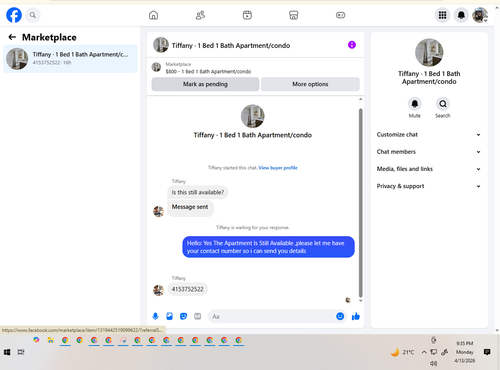Open the Facebook logo home link
The image size is (500, 370).
click(14, 15)
